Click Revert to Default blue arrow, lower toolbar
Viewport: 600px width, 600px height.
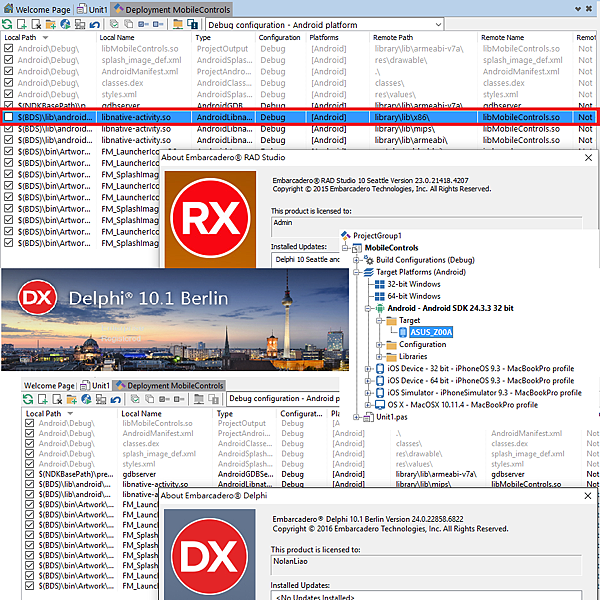tap(116, 399)
